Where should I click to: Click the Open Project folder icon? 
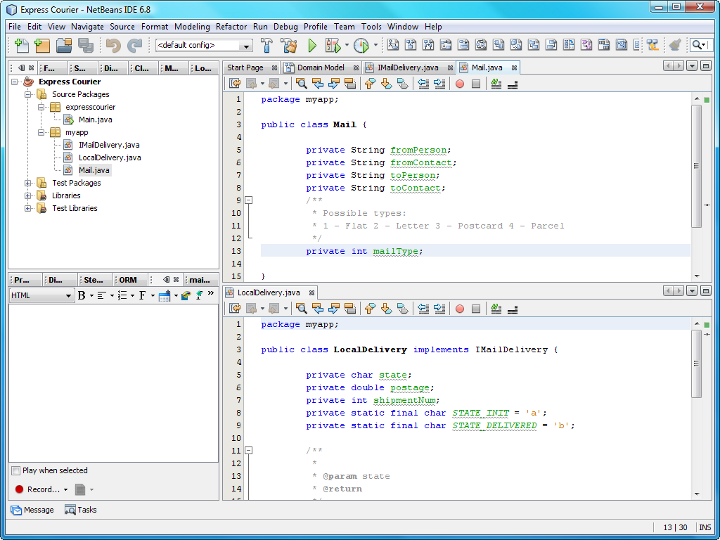tap(64, 45)
